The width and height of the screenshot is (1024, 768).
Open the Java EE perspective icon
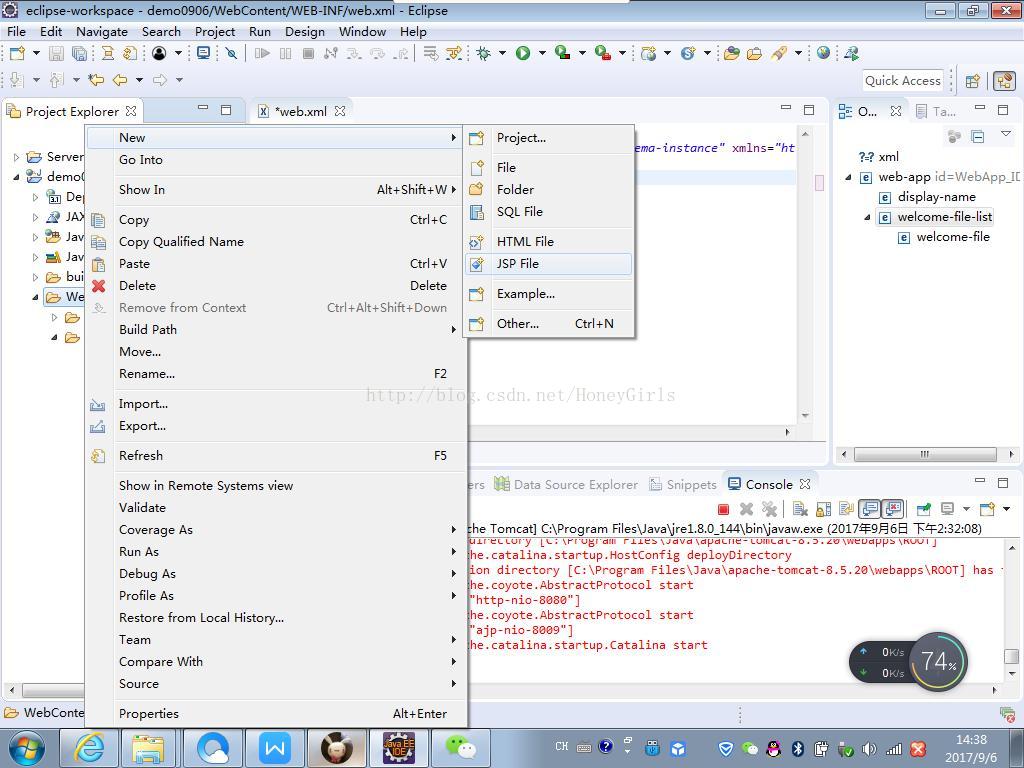1003,81
